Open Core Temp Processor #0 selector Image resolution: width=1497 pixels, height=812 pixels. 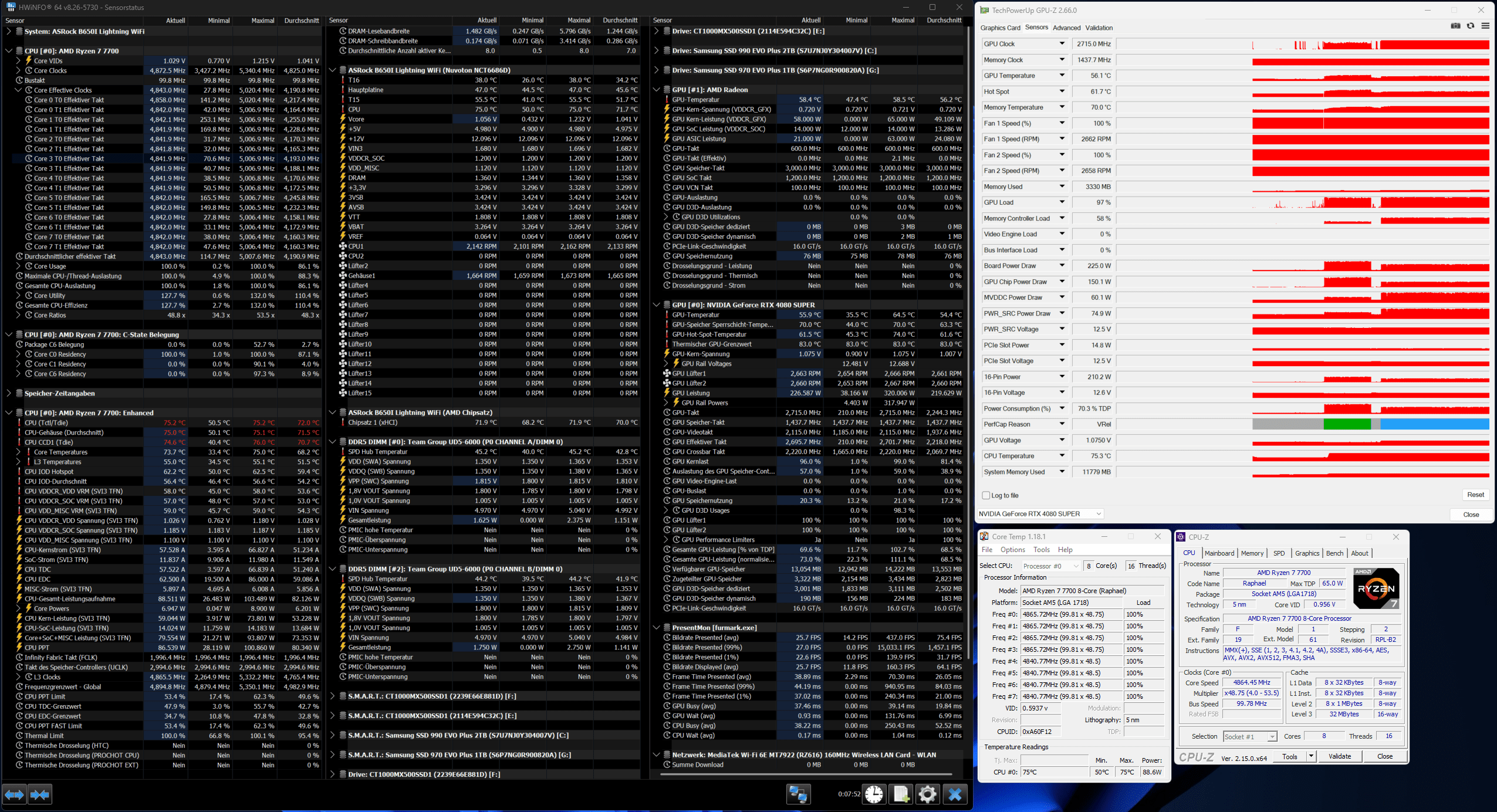point(1050,566)
